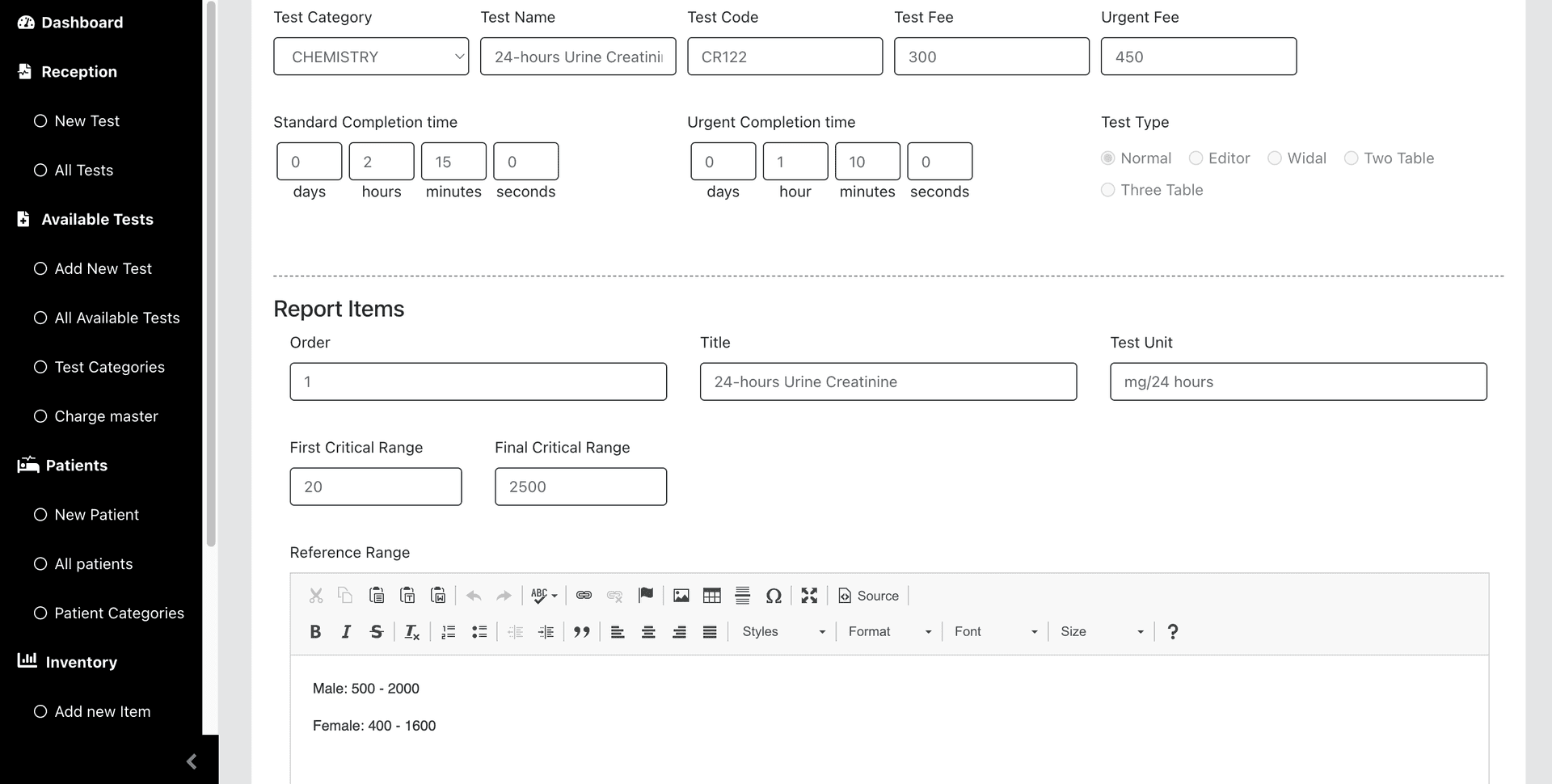The image size is (1552, 784).
Task: Open Charge master link
Action: point(96,417)
